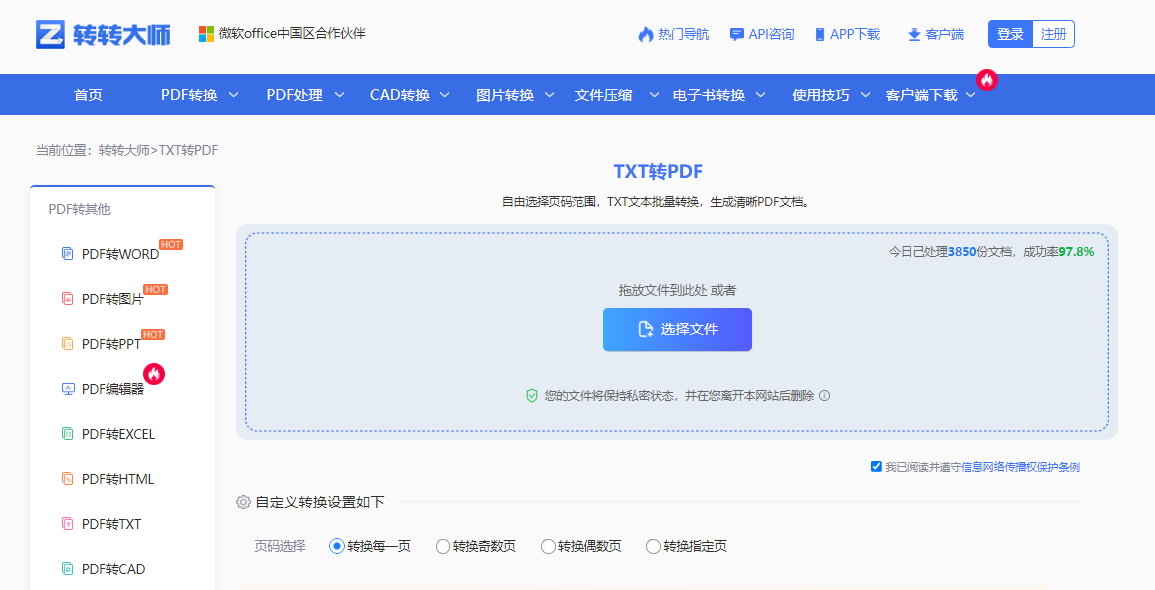Click the HOT badge on PDF转WORD
The height and width of the screenshot is (590, 1155).
(171, 245)
